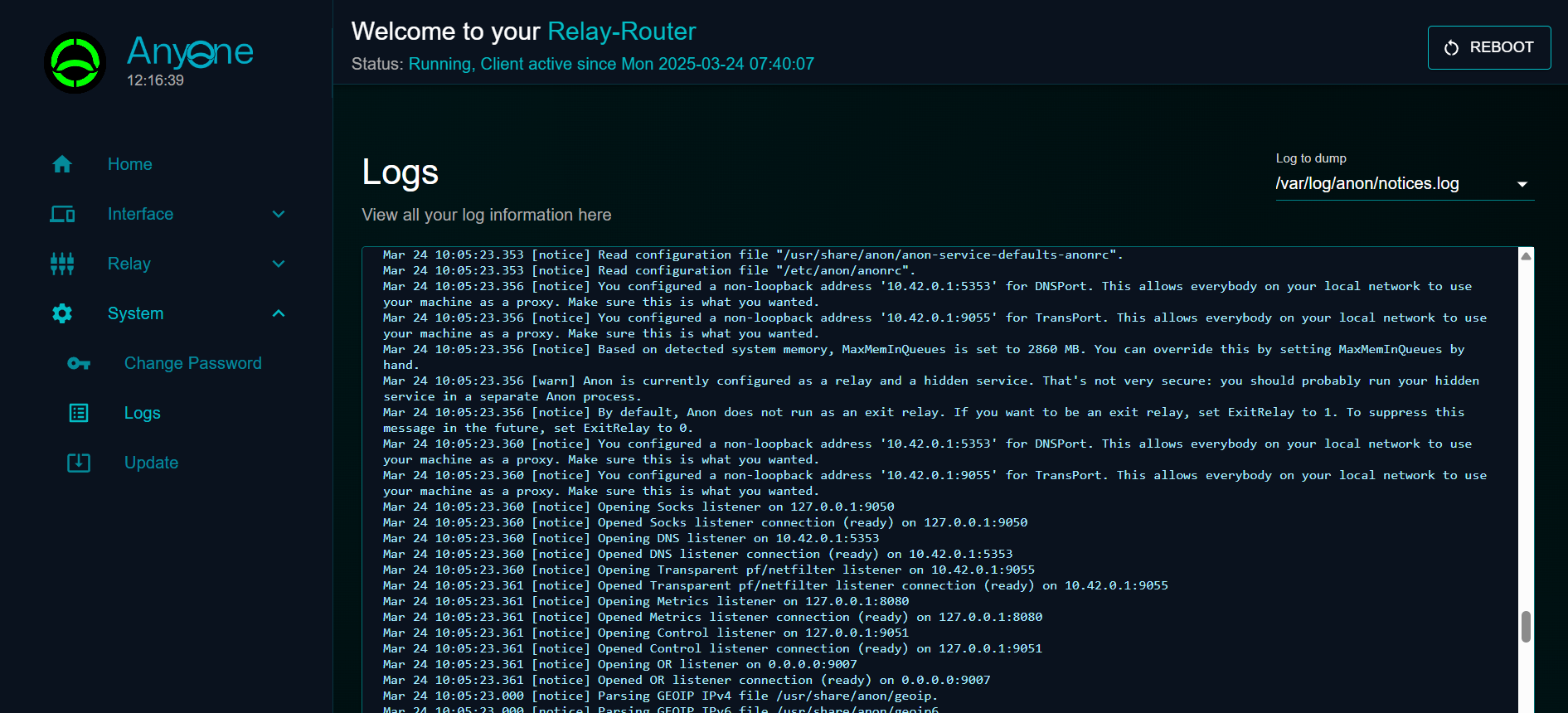This screenshot has height=713, width=1568.
Task: Click the Relay sidebar icon
Action: (x=62, y=264)
